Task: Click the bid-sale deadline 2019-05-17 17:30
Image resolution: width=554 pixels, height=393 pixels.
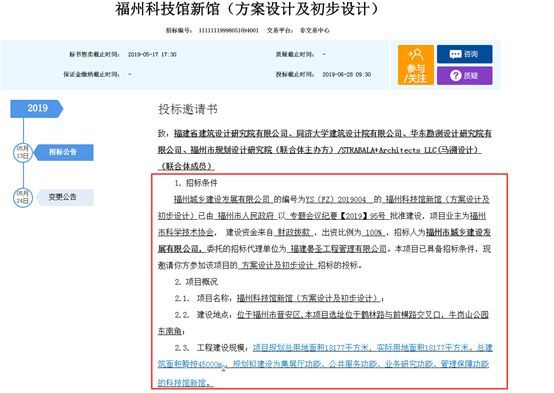Action: (152, 54)
